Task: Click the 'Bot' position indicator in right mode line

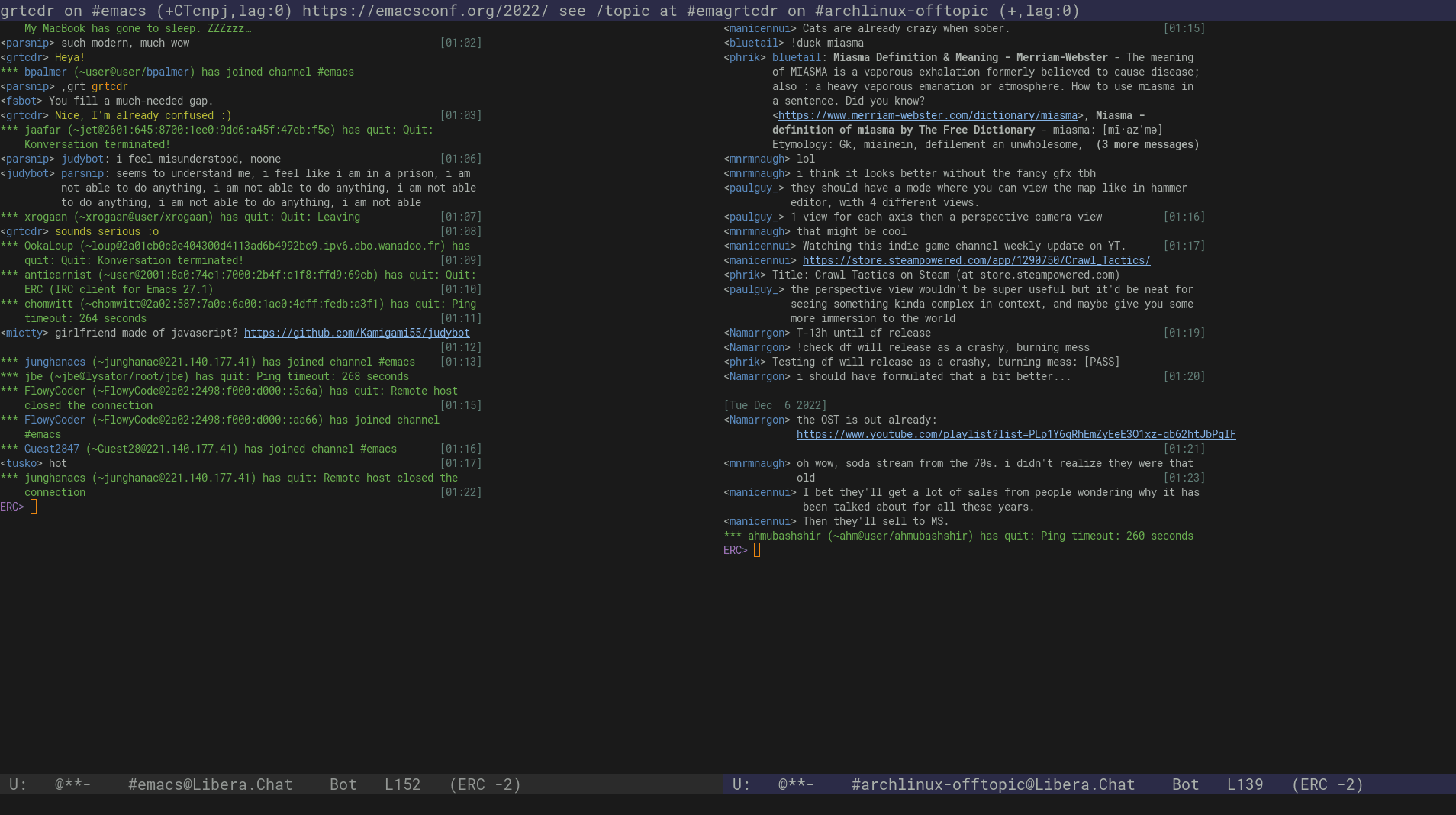Action: (1186, 784)
